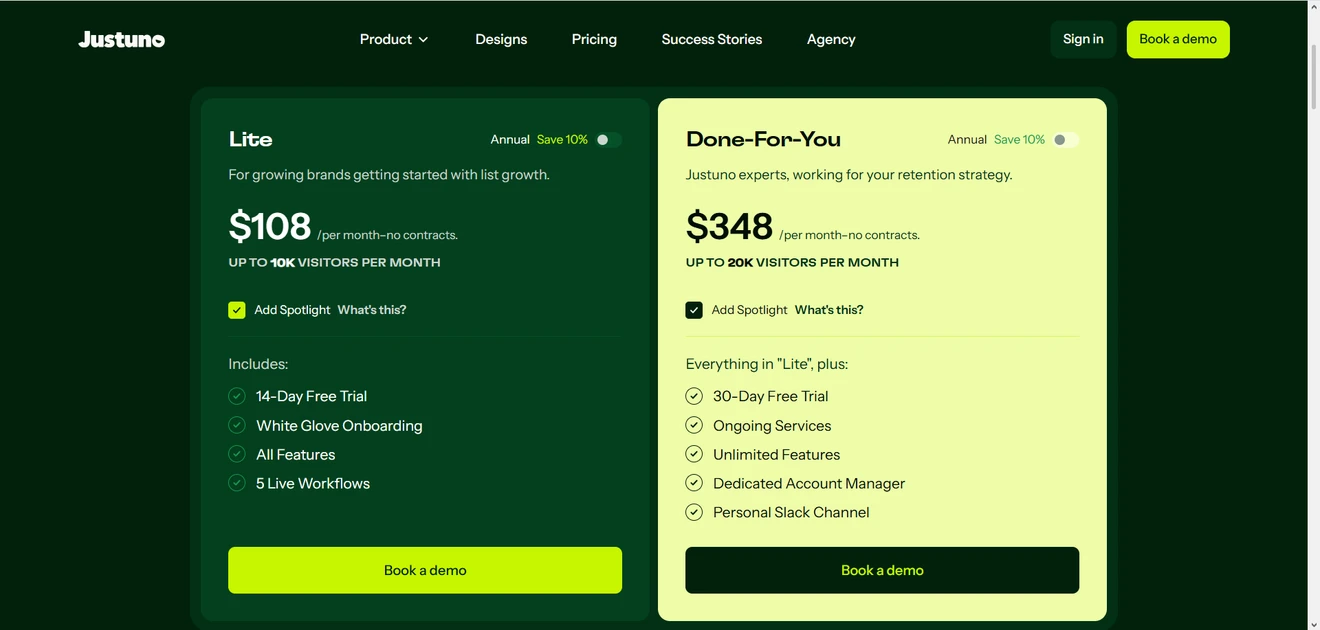This screenshot has width=1320, height=630.
Task: Click Save 10% label on Done-For-You plan
Action: tap(1019, 140)
